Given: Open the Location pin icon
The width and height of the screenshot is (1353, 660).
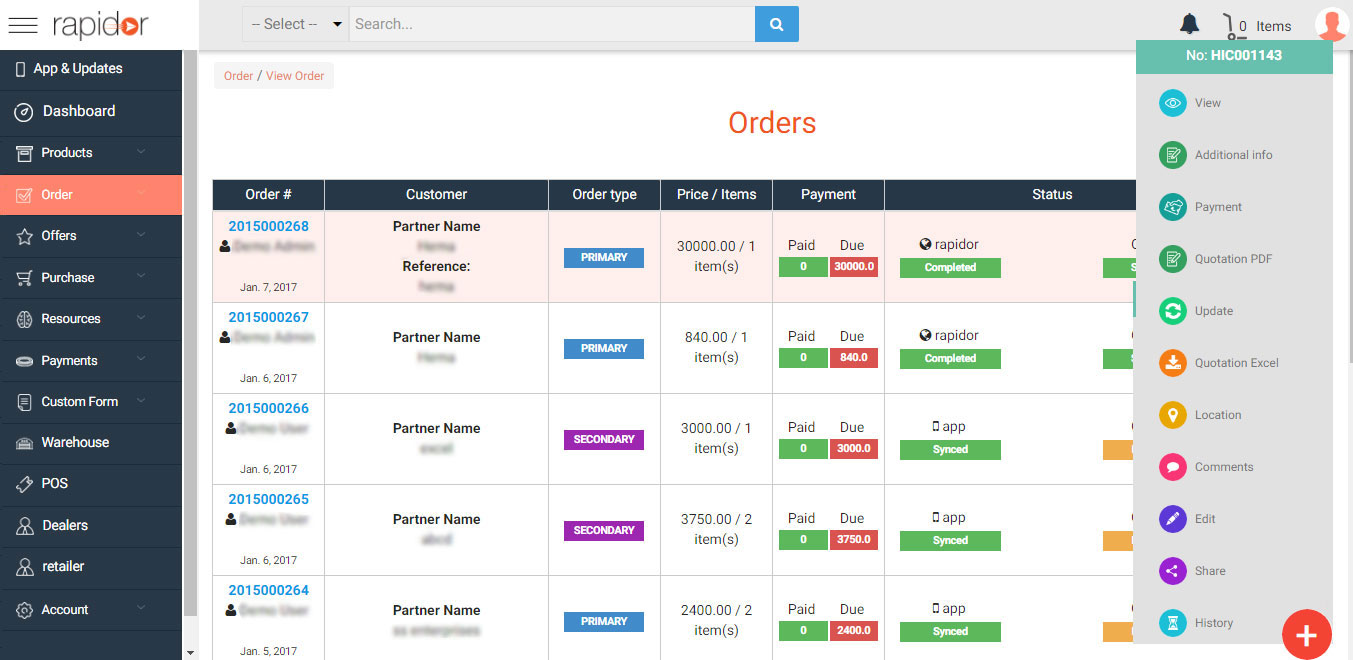Looking at the screenshot, I should pos(1172,415).
